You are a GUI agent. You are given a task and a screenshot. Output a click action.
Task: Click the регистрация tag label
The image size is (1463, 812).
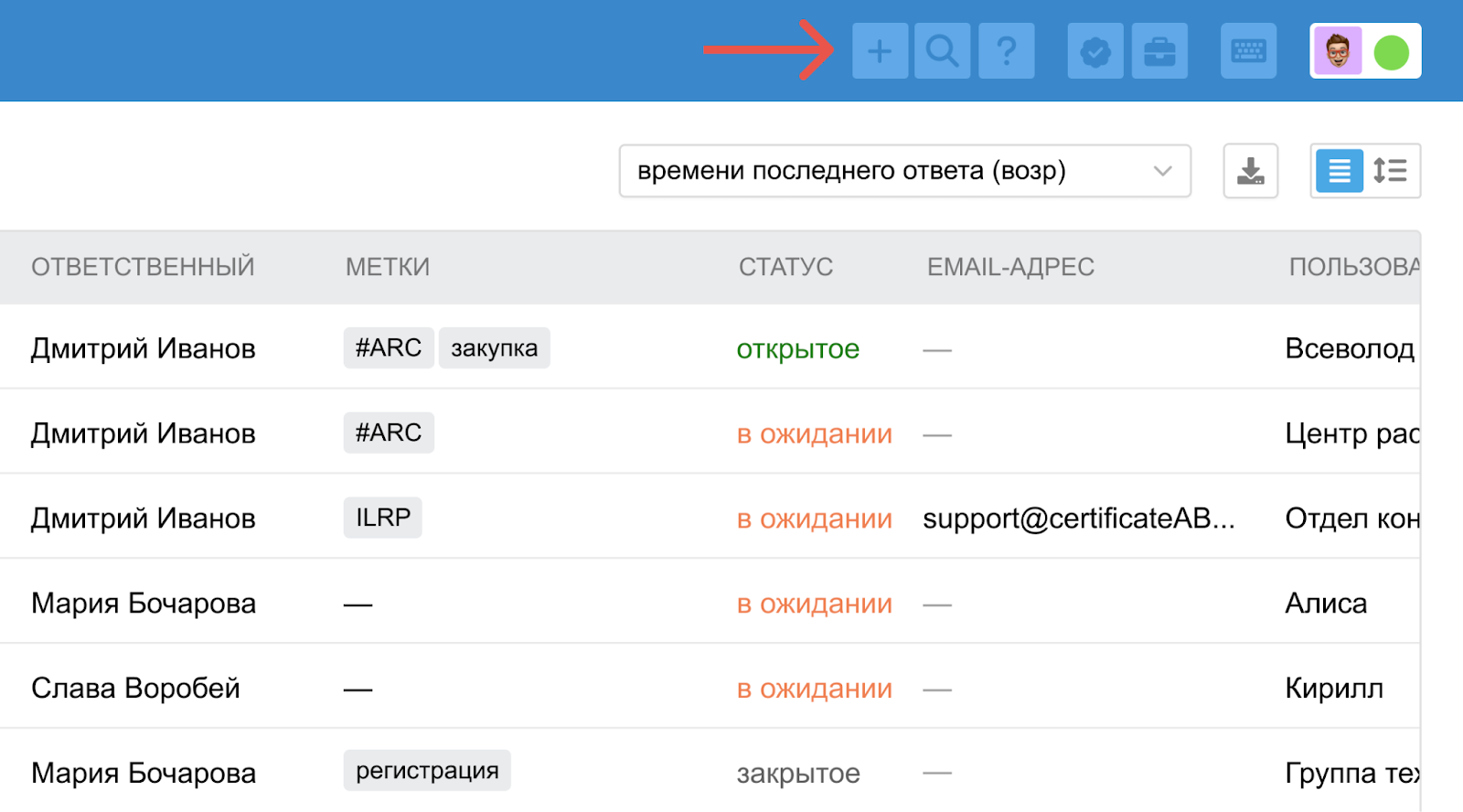(x=427, y=771)
